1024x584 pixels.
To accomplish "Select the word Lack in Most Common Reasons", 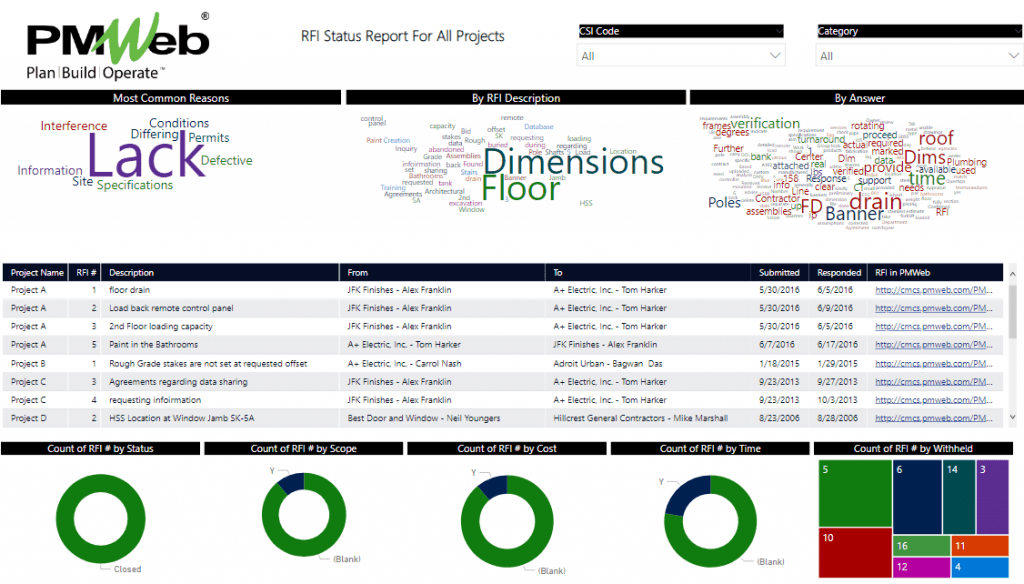I will (146, 157).
